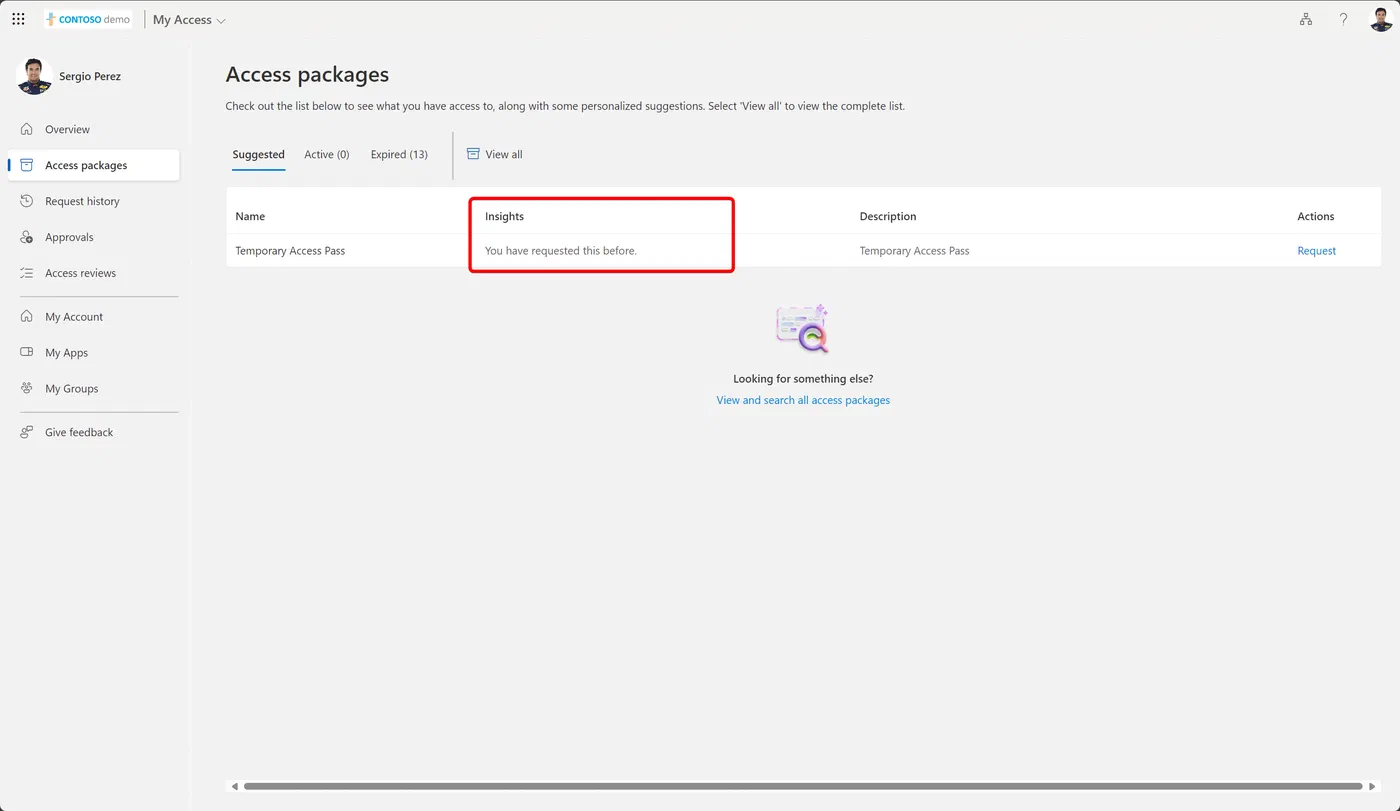The image size is (1400, 811).
Task: Click the Approvals person icon
Action: 27,237
